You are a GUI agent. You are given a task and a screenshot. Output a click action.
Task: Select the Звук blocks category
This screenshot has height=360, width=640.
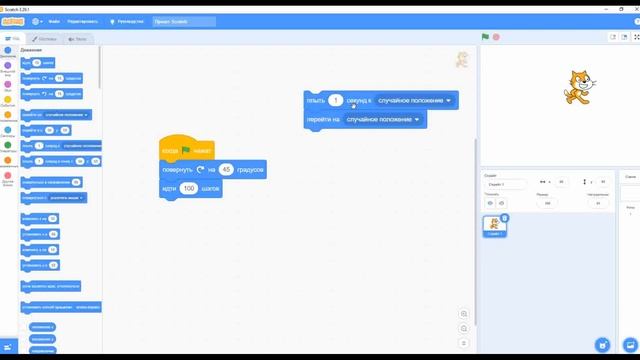(x=8, y=86)
